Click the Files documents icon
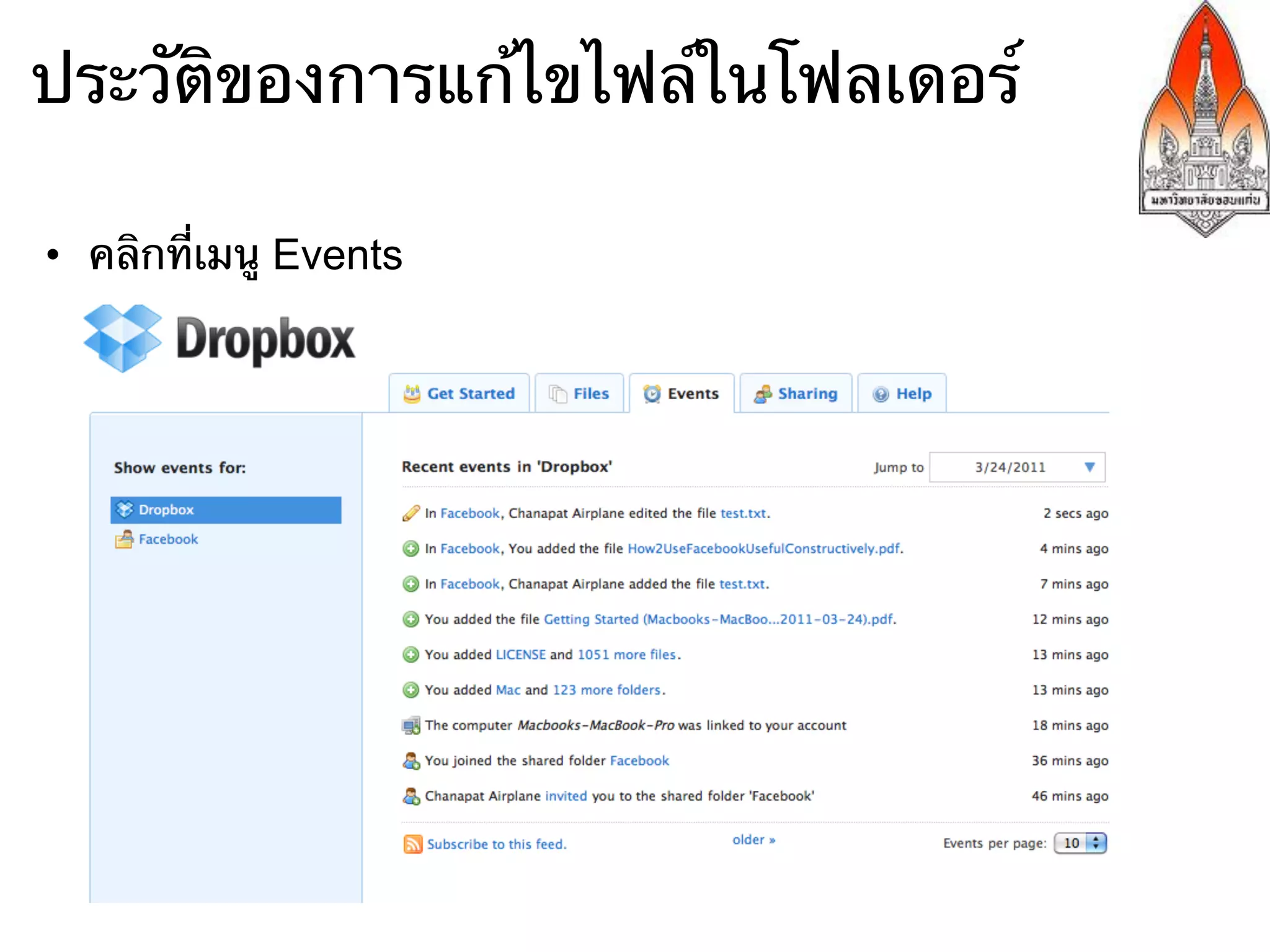The image size is (1270, 952). 558,394
